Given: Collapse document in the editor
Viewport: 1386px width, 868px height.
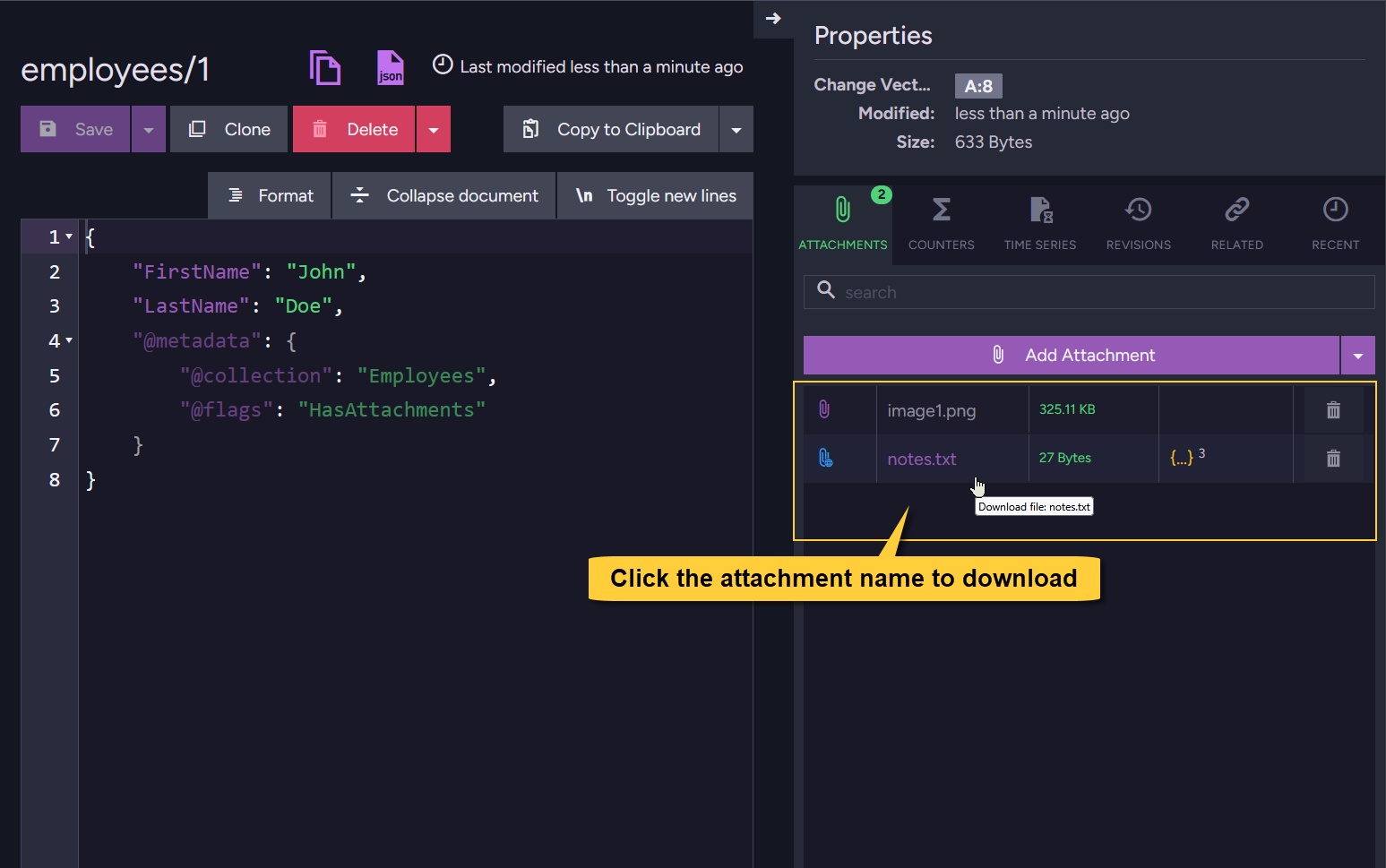Looking at the screenshot, I should (x=444, y=195).
